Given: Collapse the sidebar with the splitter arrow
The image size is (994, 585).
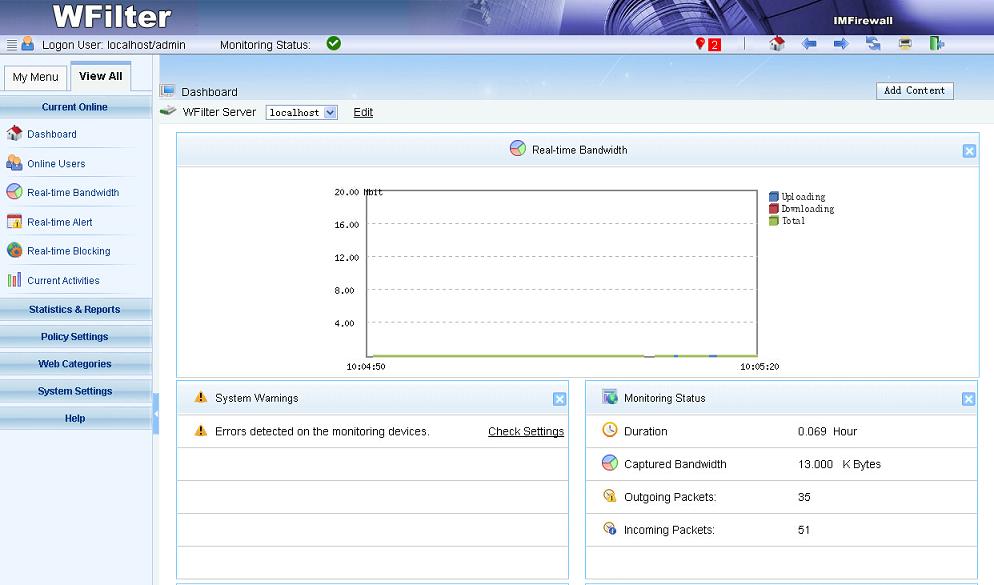Looking at the screenshot, I should coord(156,413).
